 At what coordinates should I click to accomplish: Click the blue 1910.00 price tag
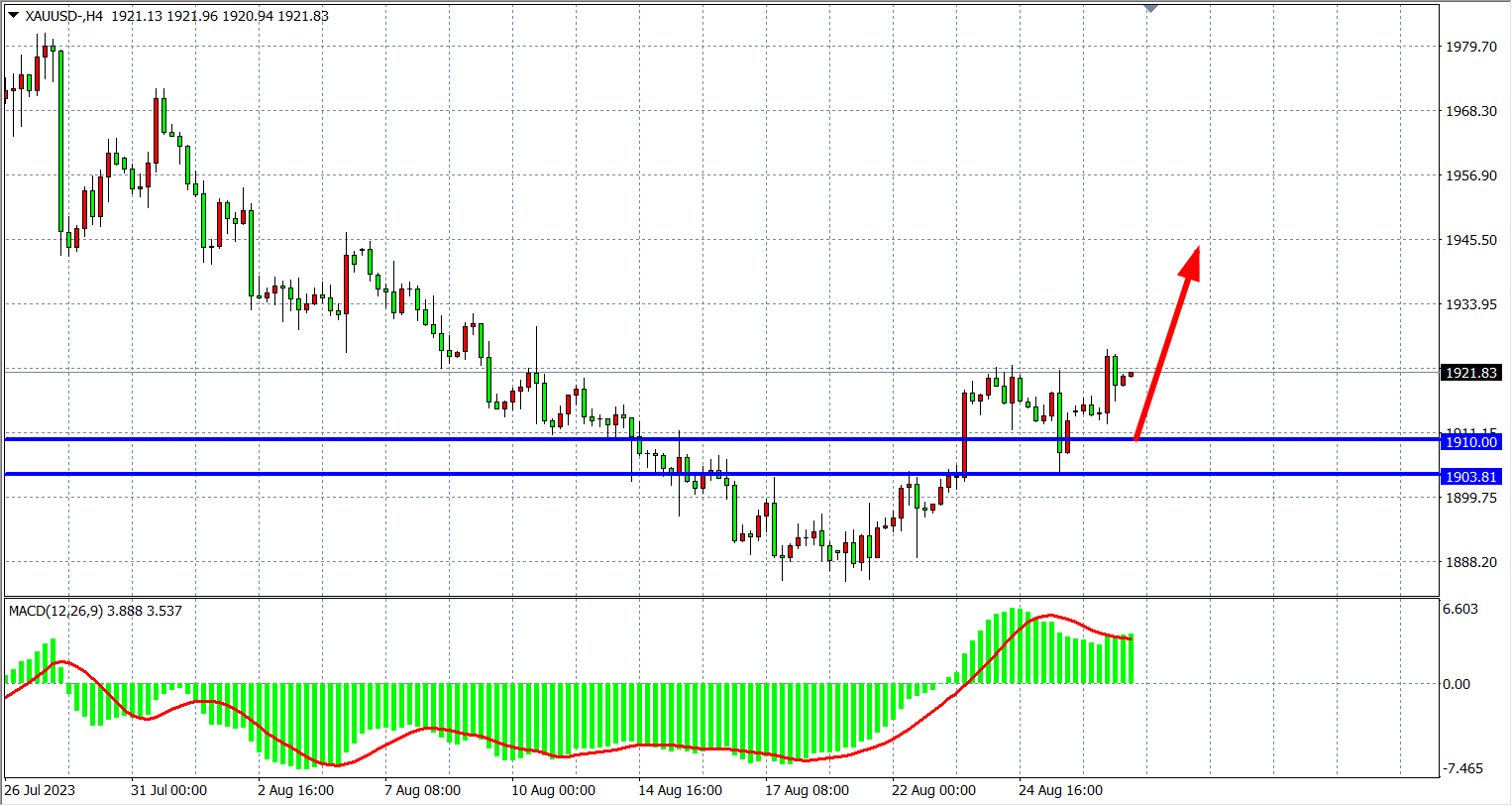pyautogui.click(x=1470, y=442)
